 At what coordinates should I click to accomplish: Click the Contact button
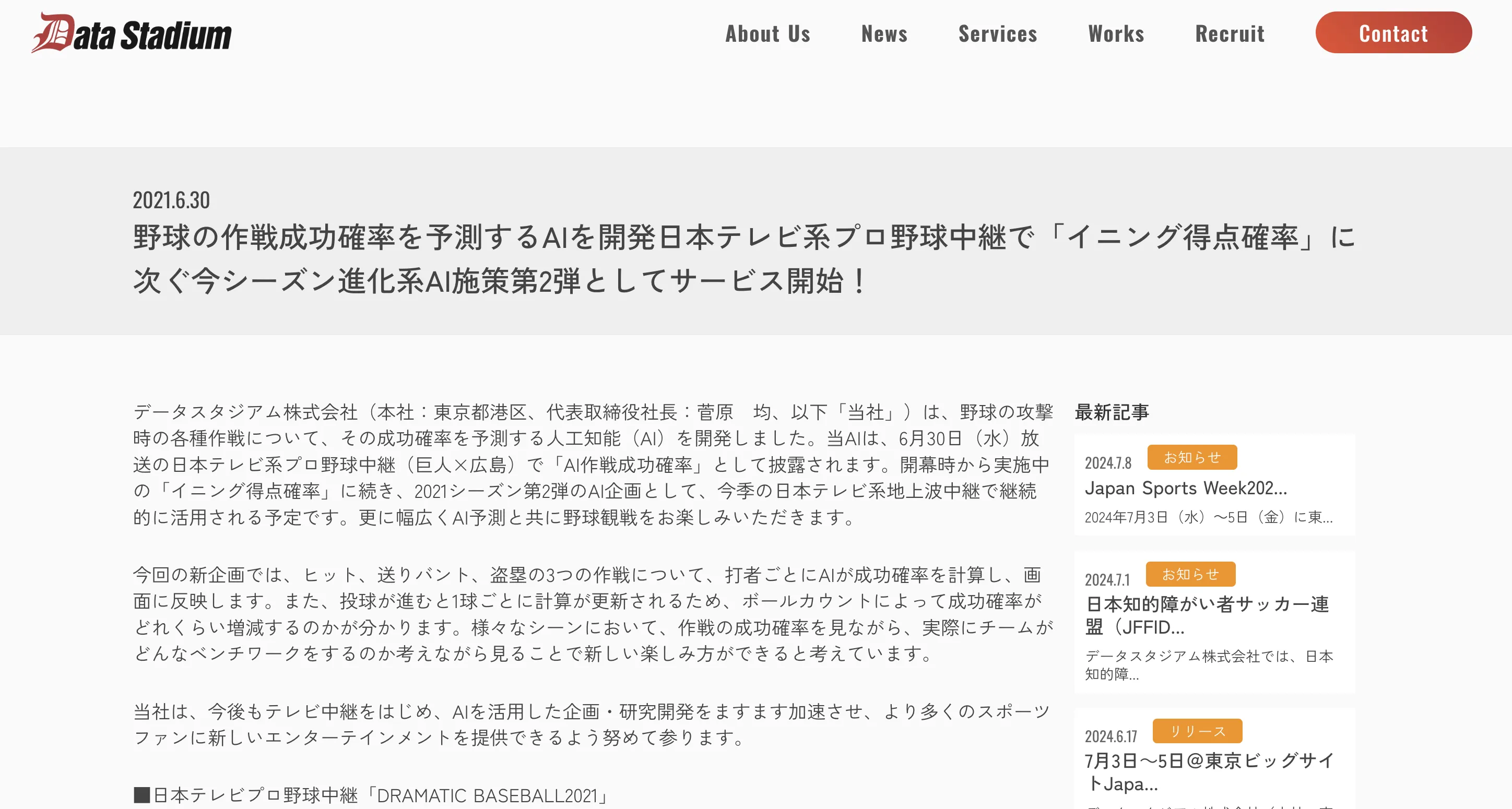click(1392, 32)
